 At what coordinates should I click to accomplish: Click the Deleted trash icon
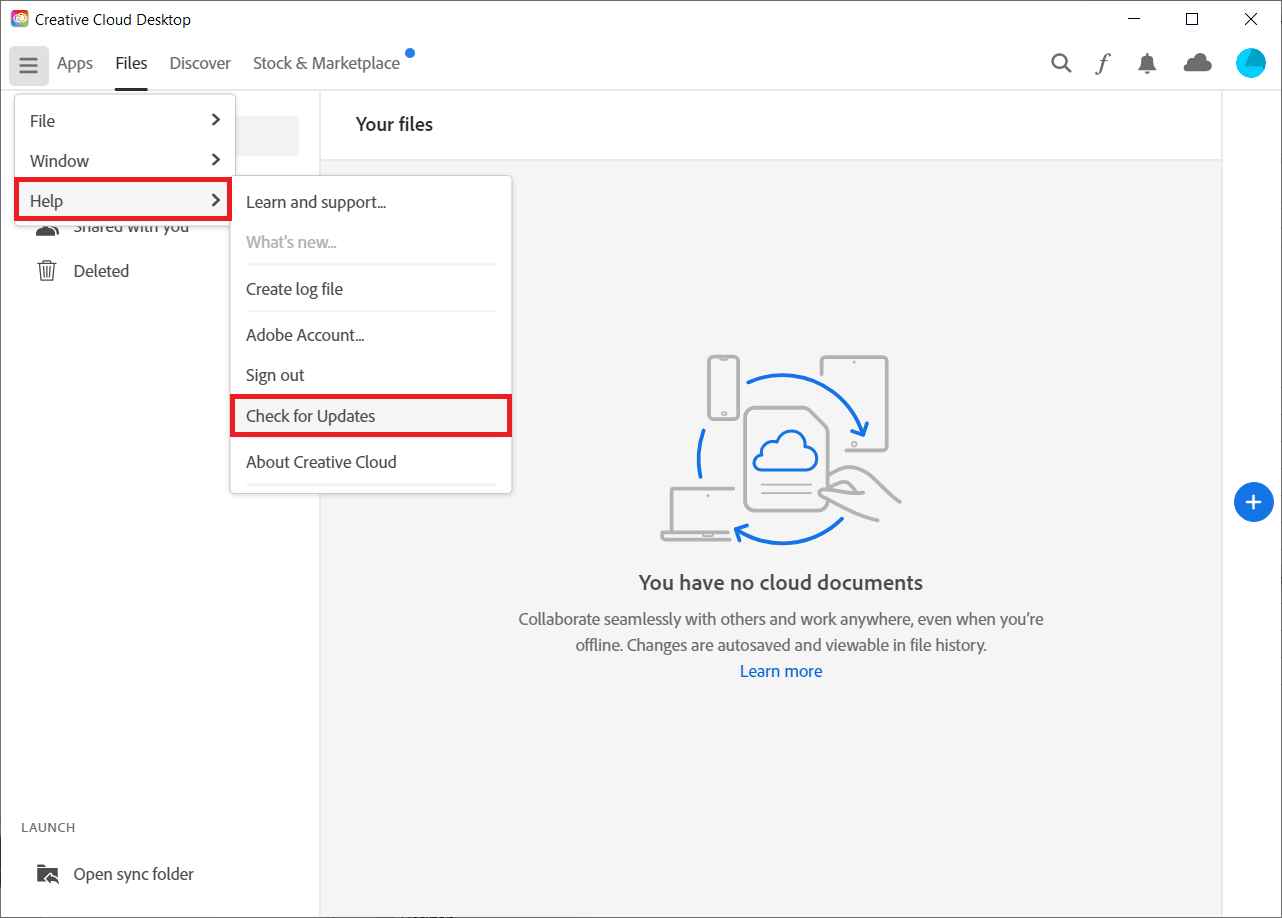(x=47, y=271)
